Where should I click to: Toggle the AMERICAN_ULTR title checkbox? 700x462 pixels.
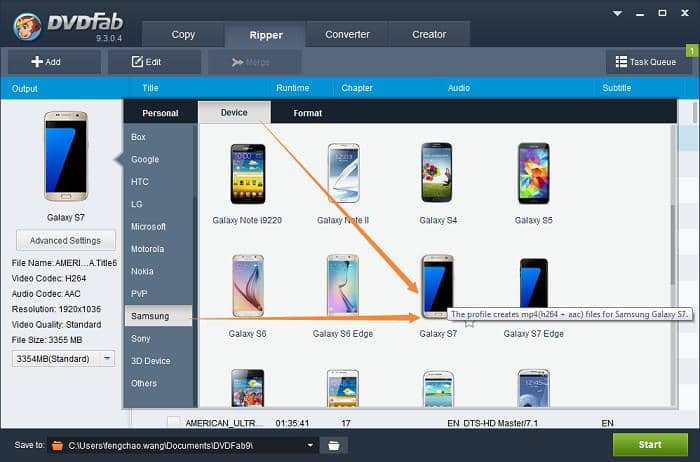point(173,422)
